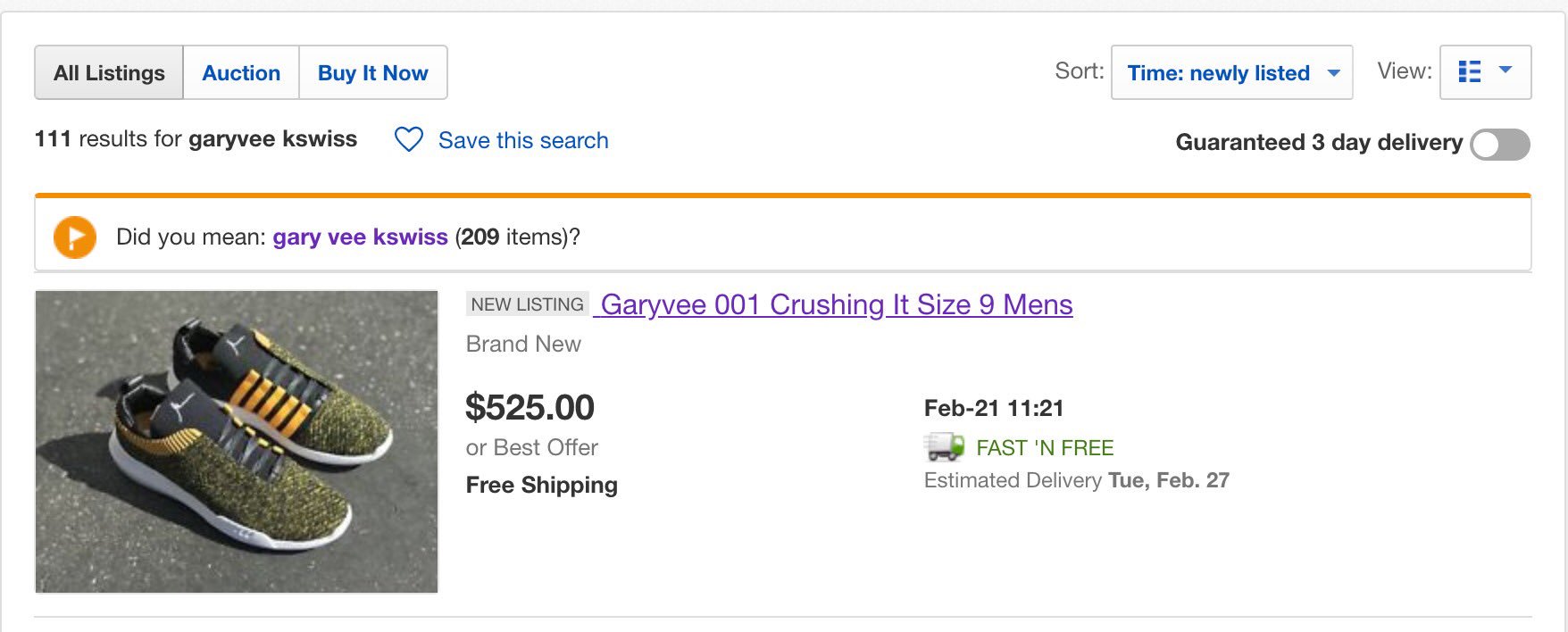Switch to the Buy It Now tab

[x=373, y=72]
